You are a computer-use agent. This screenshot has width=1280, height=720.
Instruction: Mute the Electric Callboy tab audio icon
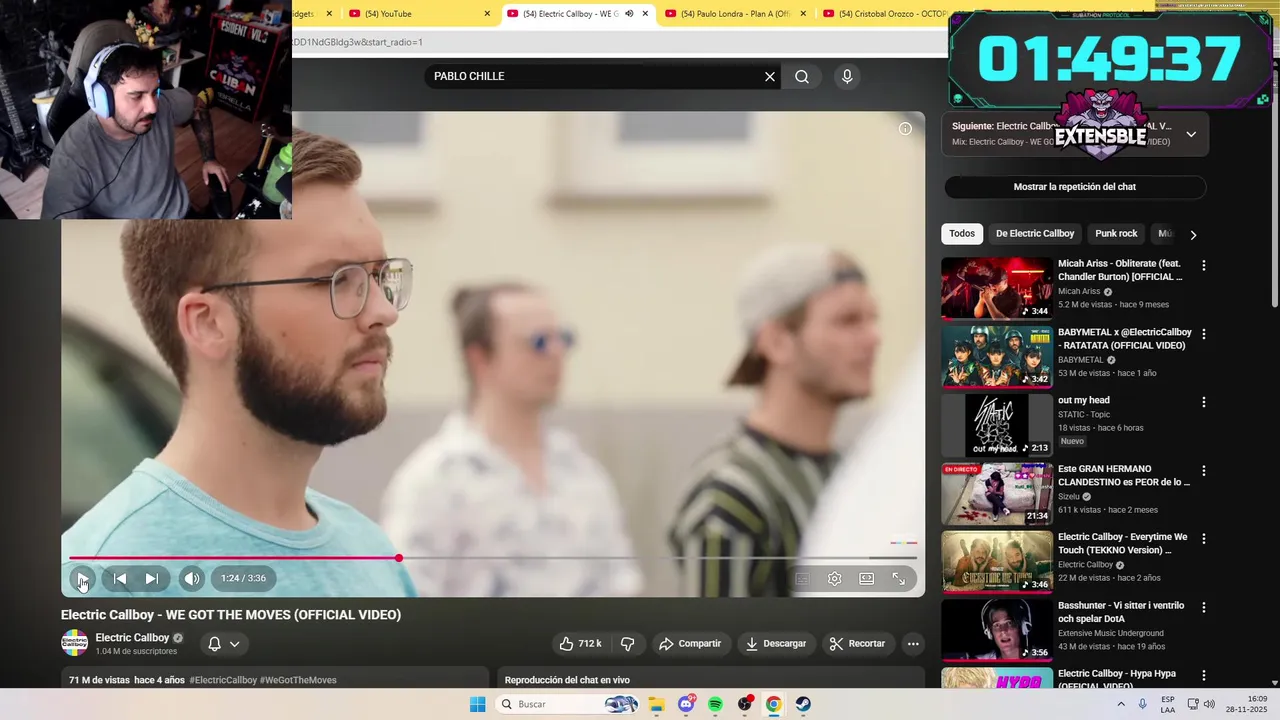click(x=628, y=13)
